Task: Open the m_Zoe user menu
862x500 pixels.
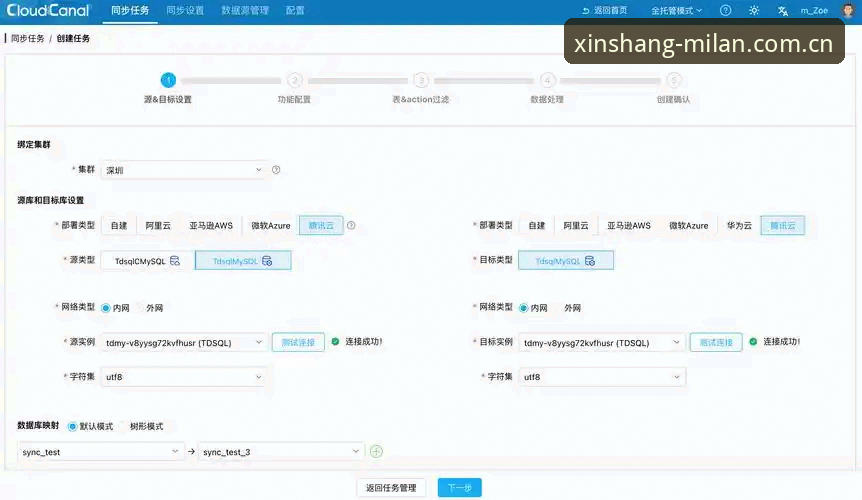Action: pos(814,10)
